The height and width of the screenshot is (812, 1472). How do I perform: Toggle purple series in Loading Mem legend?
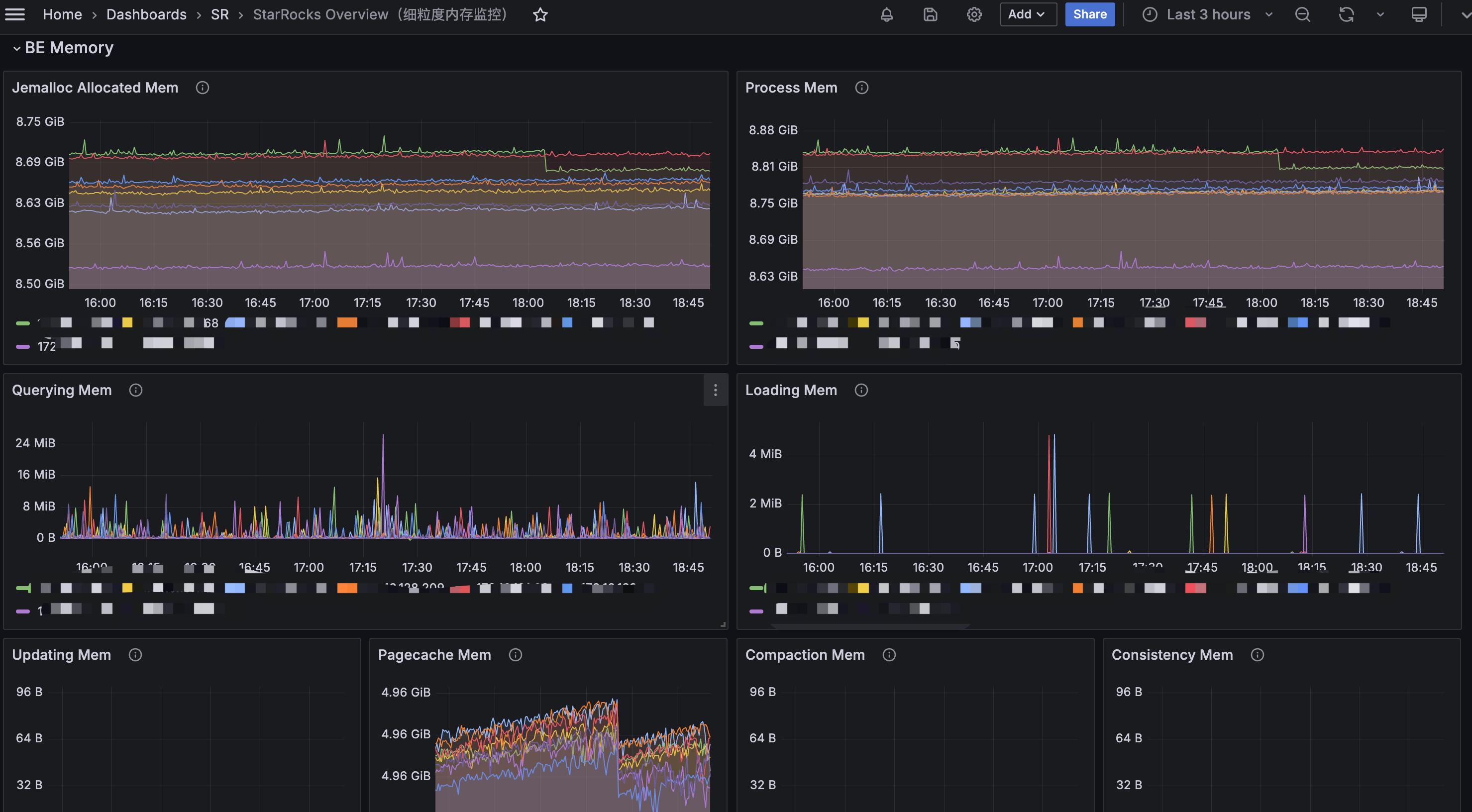pos(756,611)
